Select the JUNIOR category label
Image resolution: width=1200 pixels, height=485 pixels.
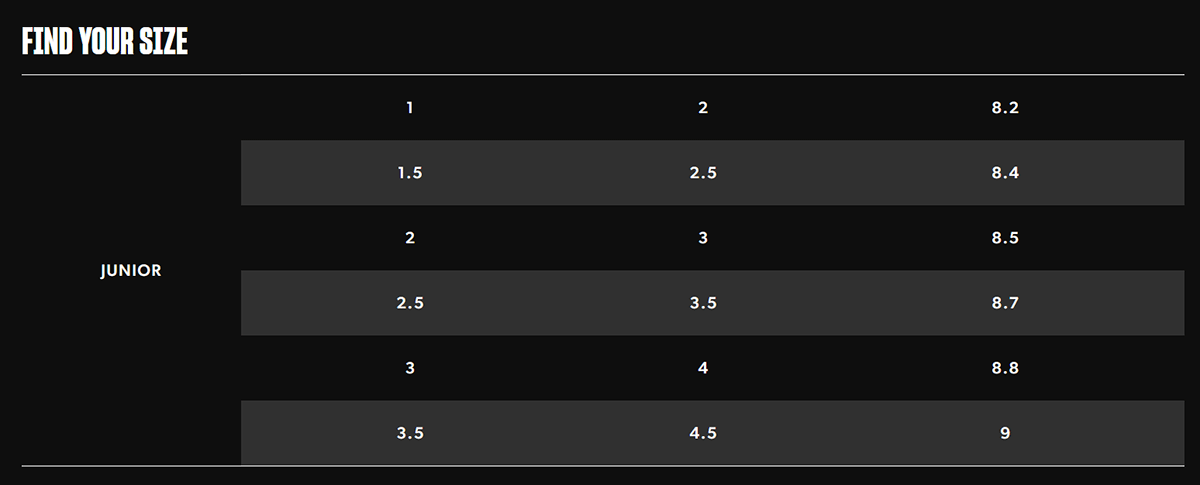(131, 271)
